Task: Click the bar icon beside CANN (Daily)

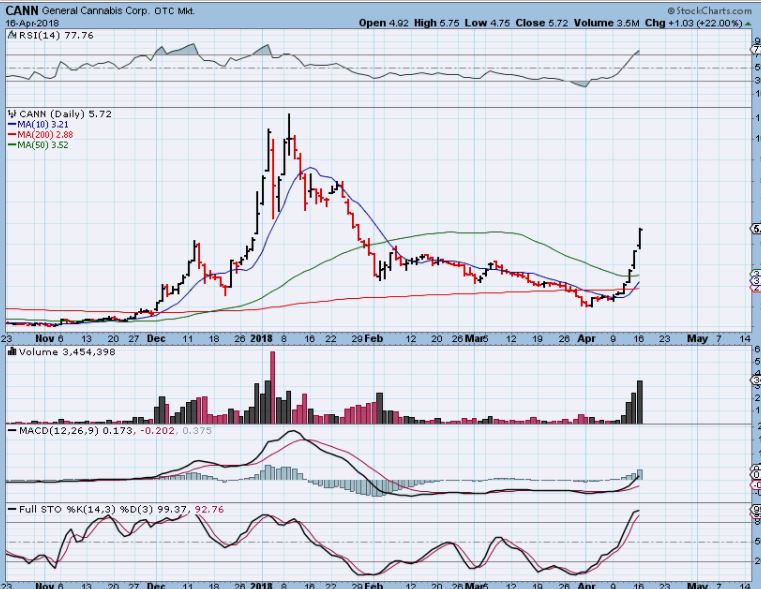Action: 13,114
